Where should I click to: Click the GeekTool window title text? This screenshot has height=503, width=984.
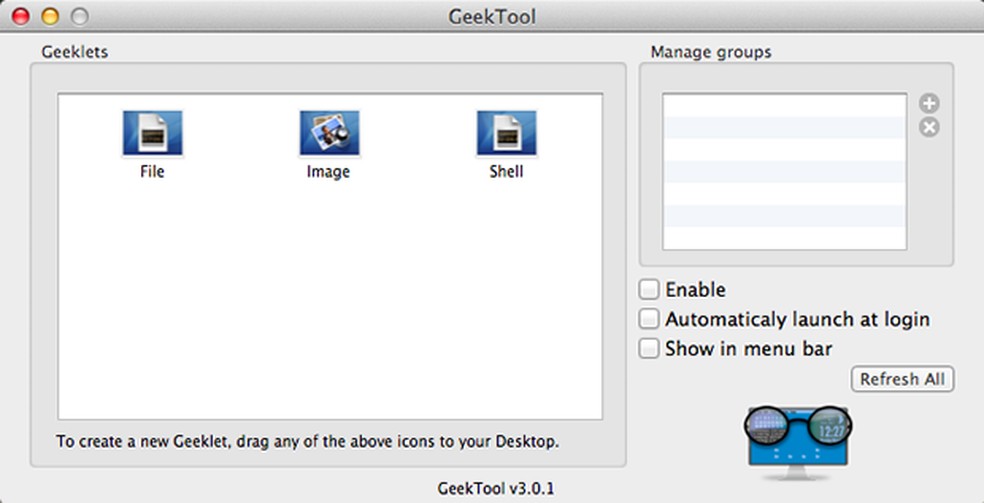point(492,16)
